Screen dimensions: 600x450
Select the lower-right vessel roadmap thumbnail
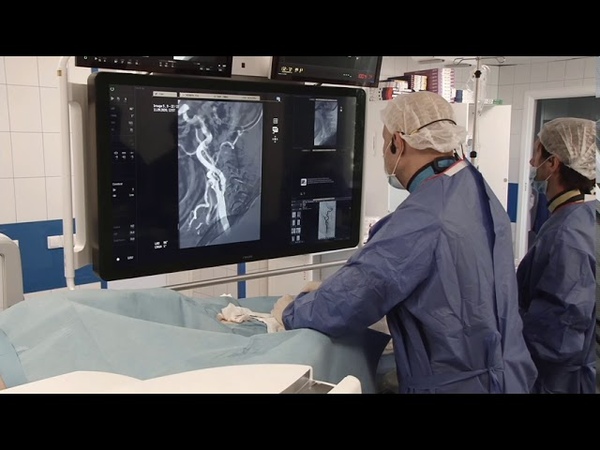coord(327,220)
